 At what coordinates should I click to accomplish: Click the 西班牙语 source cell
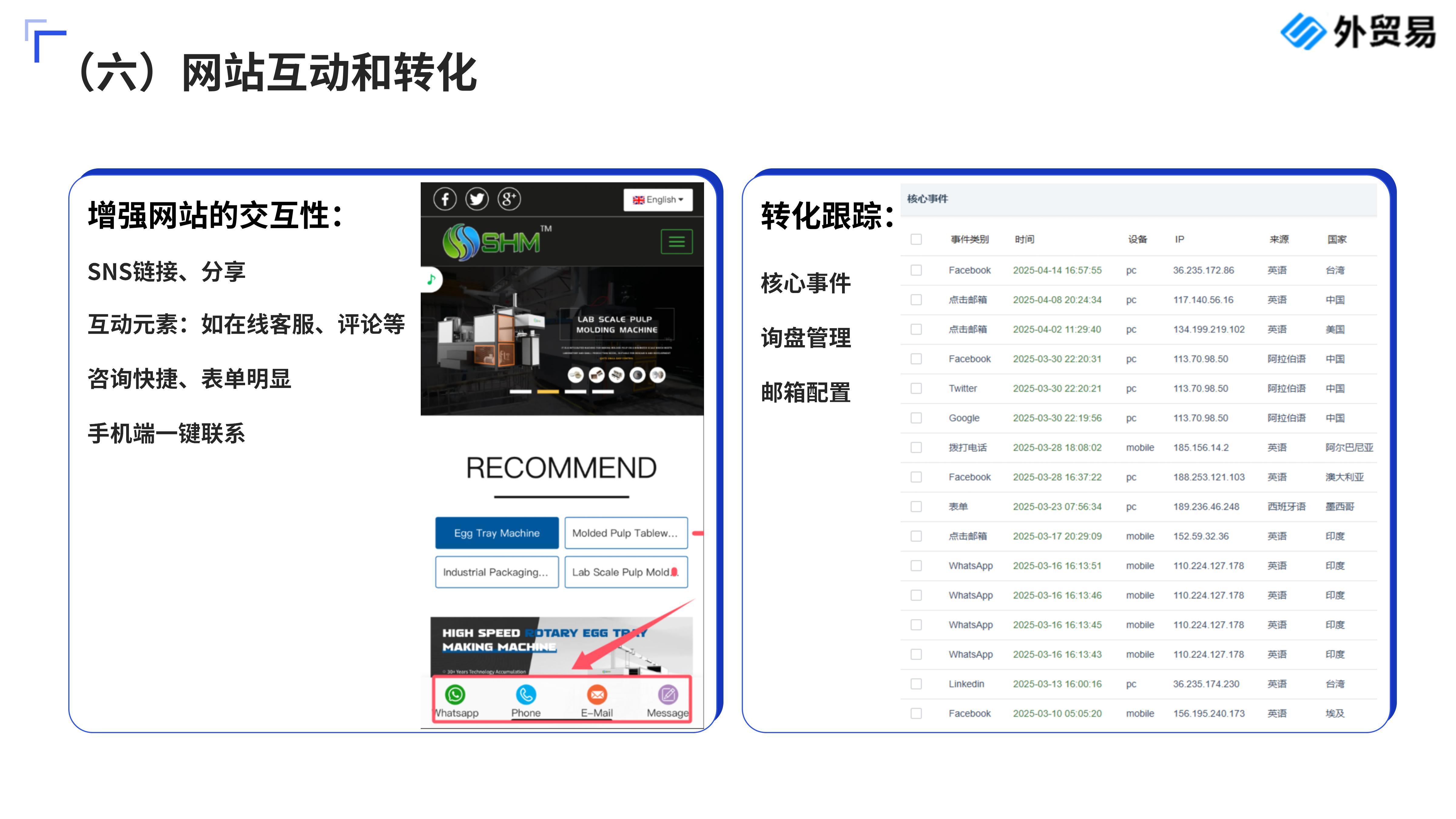(1286, 507)
